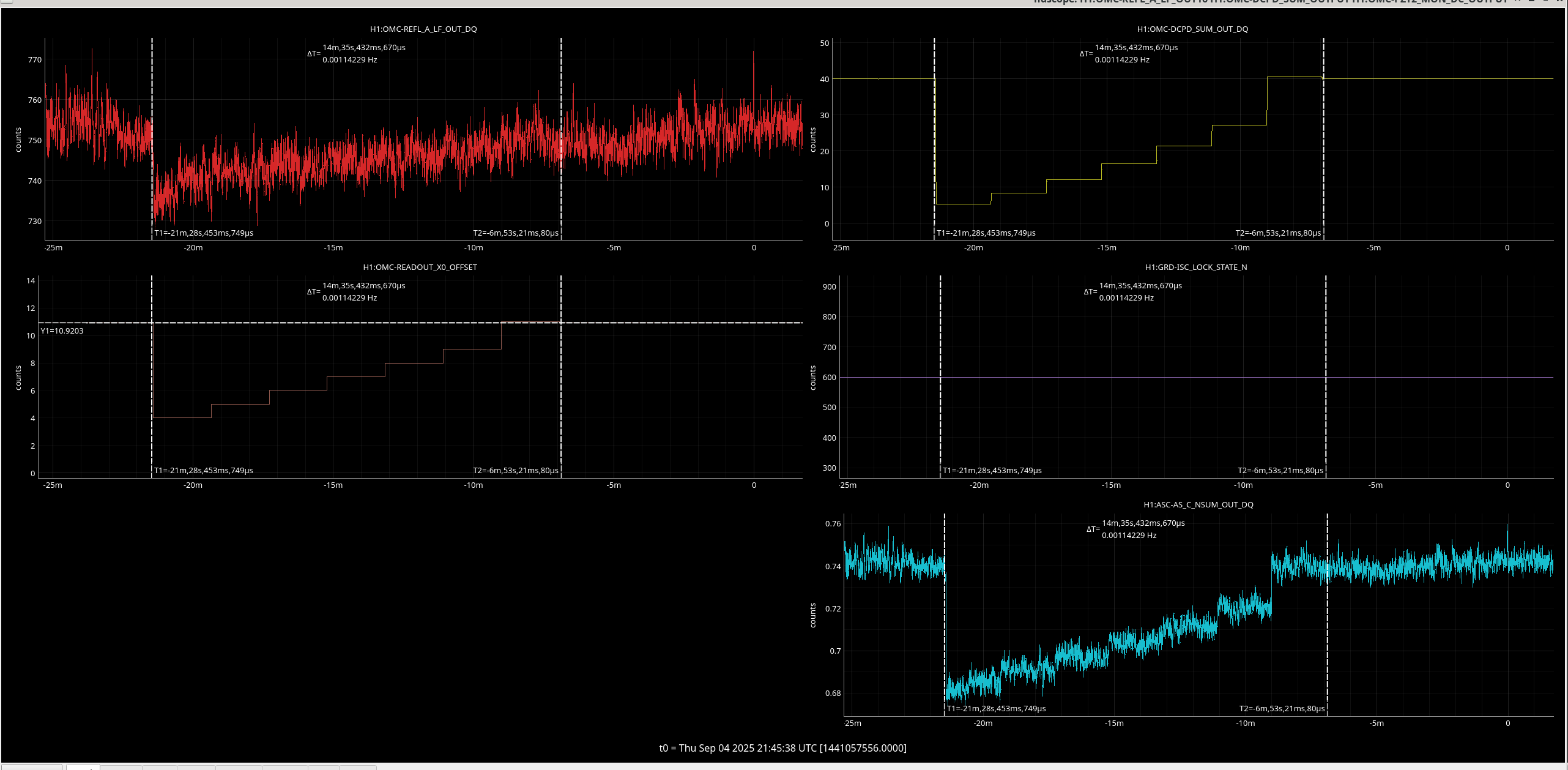Image resolution: width=1568 pixels, height=770 pixels.
Task: Click the H1:GRD-ISC_LOCK_STATE_N plot title
Action: 1195,267
